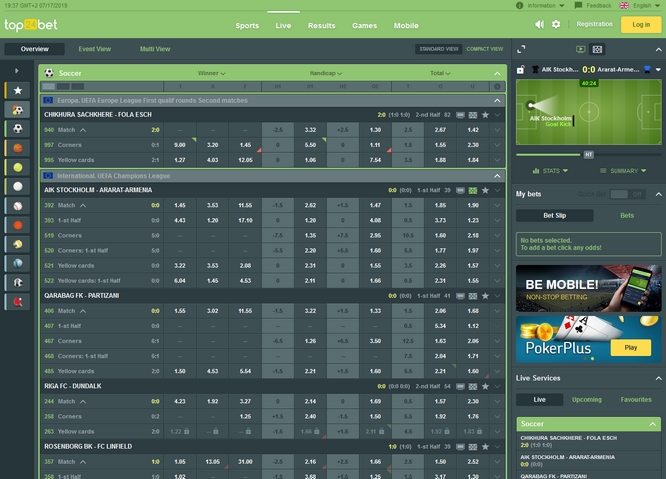Toggle the Quick Bet switch
Viewport: 666px width, 479px height.
(x=627, y=194)
